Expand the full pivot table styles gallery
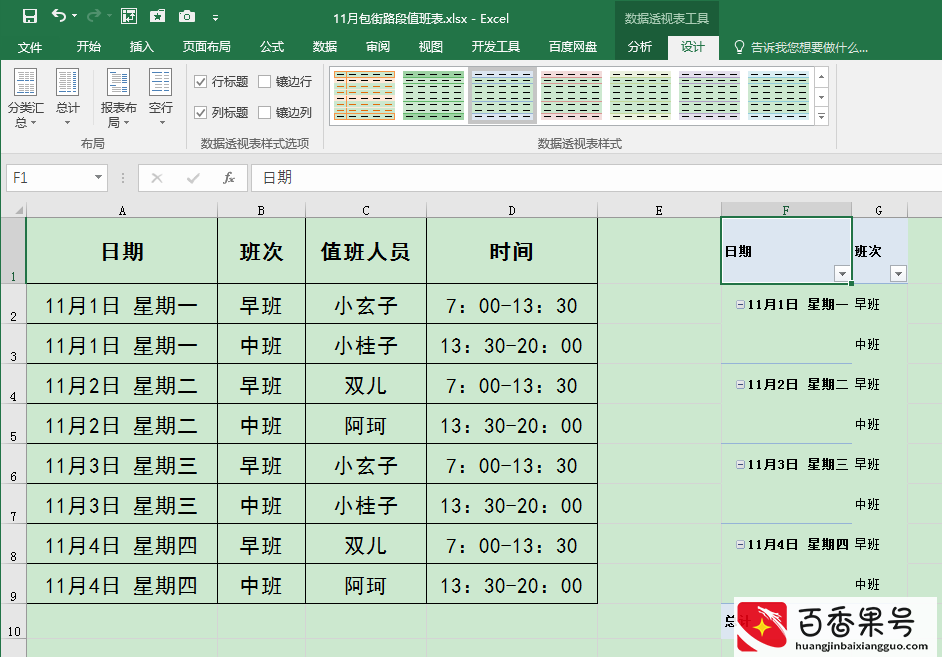Viewport: 942px width, 657px height. pyautogui.click(x=821, y=117)
